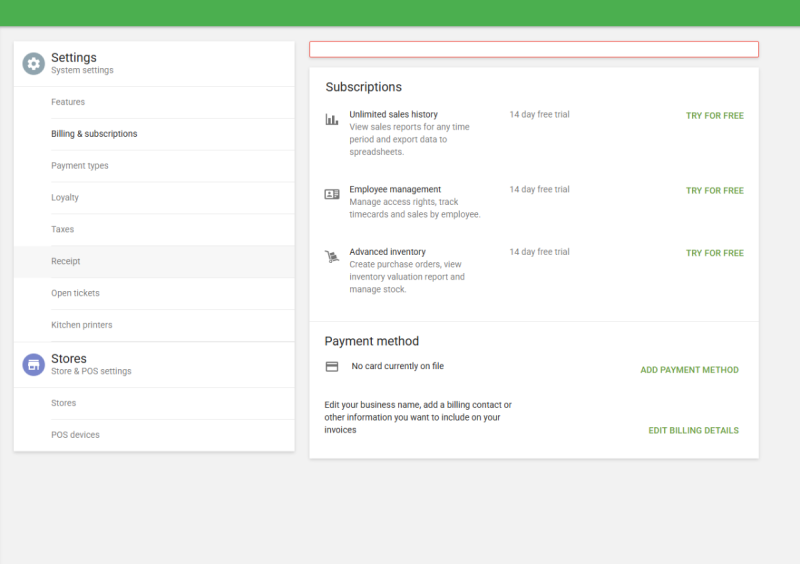Open the Taxes section
The width and height of the screenshot is (800, 564).
pos(63,230)
